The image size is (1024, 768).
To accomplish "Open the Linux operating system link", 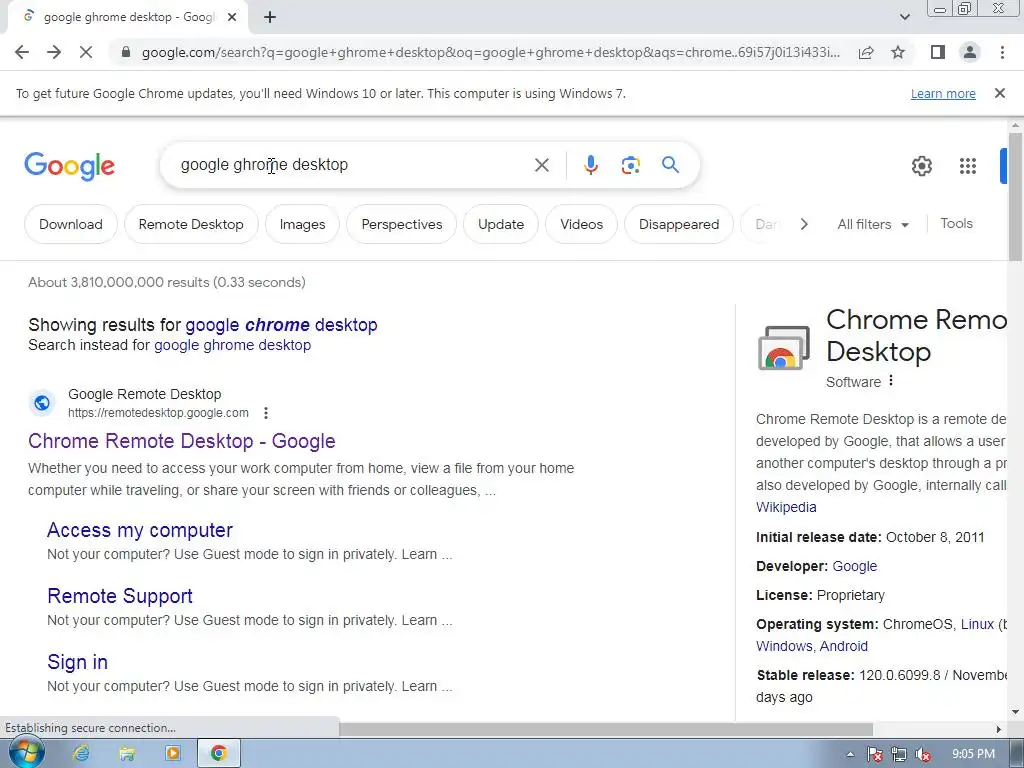I will [x=977, y=624].
